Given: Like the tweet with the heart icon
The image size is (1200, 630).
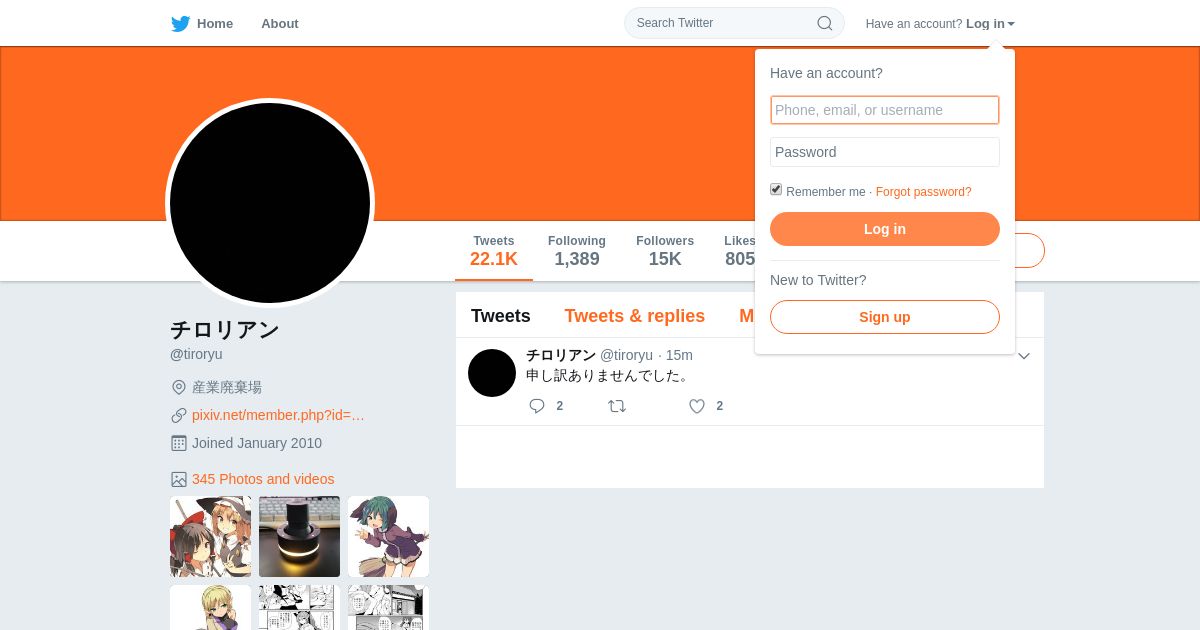Looking at the screenshot, I should [697, 406].
